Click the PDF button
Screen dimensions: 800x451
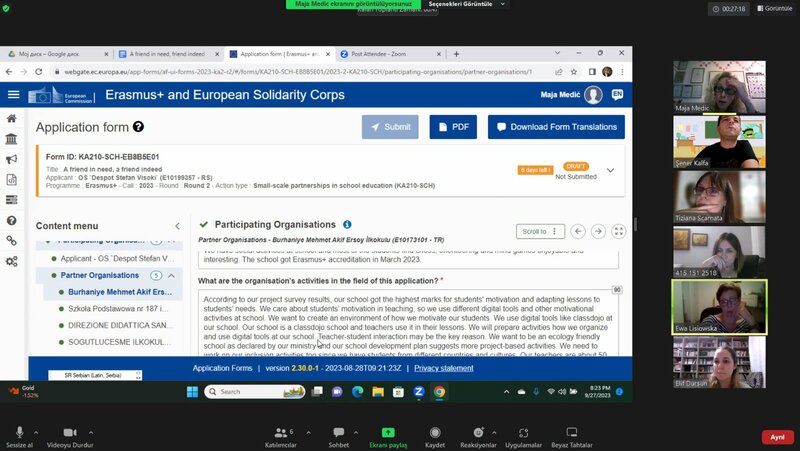coord(453,127)
